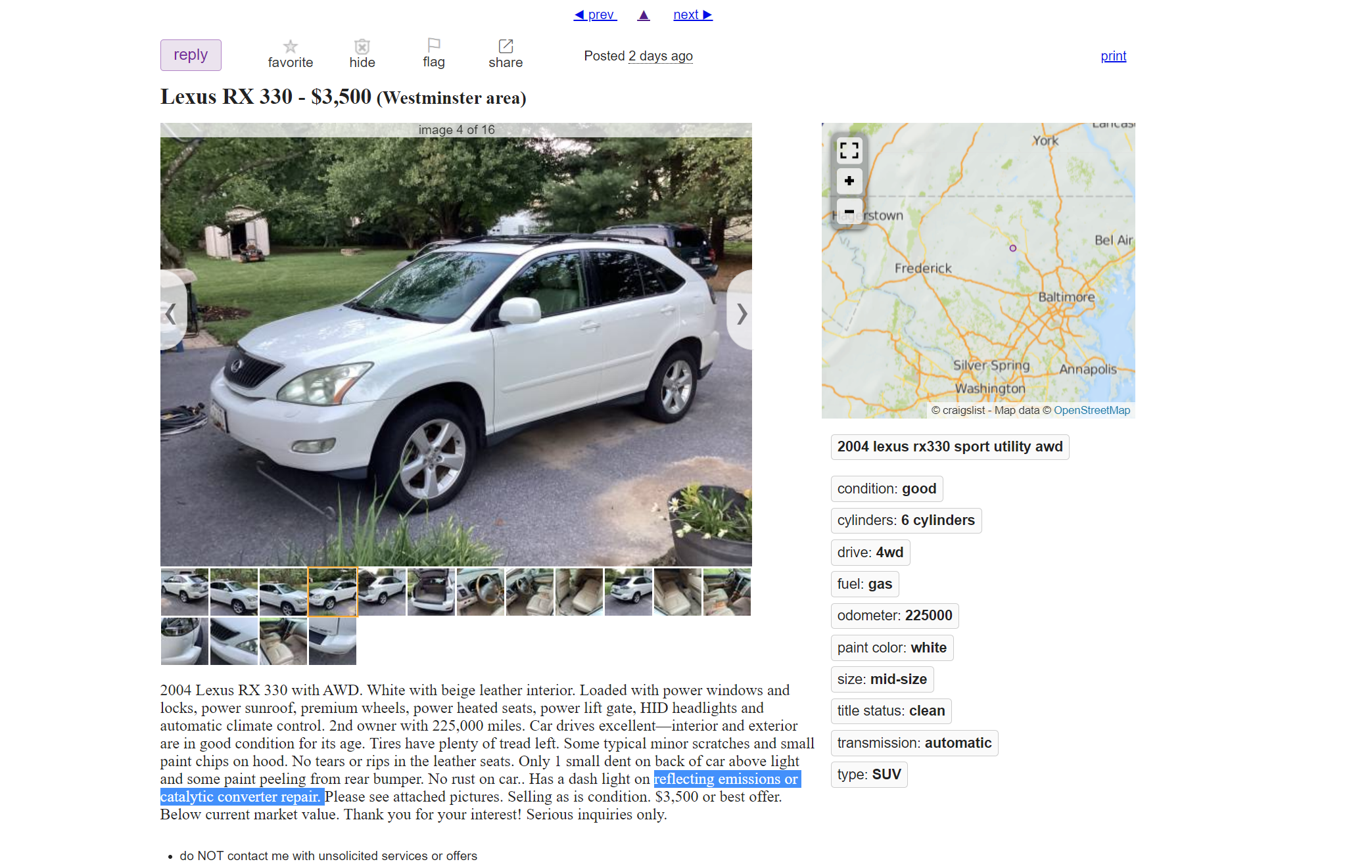
Task: Zoom in on the map
Action: (849, 181)
